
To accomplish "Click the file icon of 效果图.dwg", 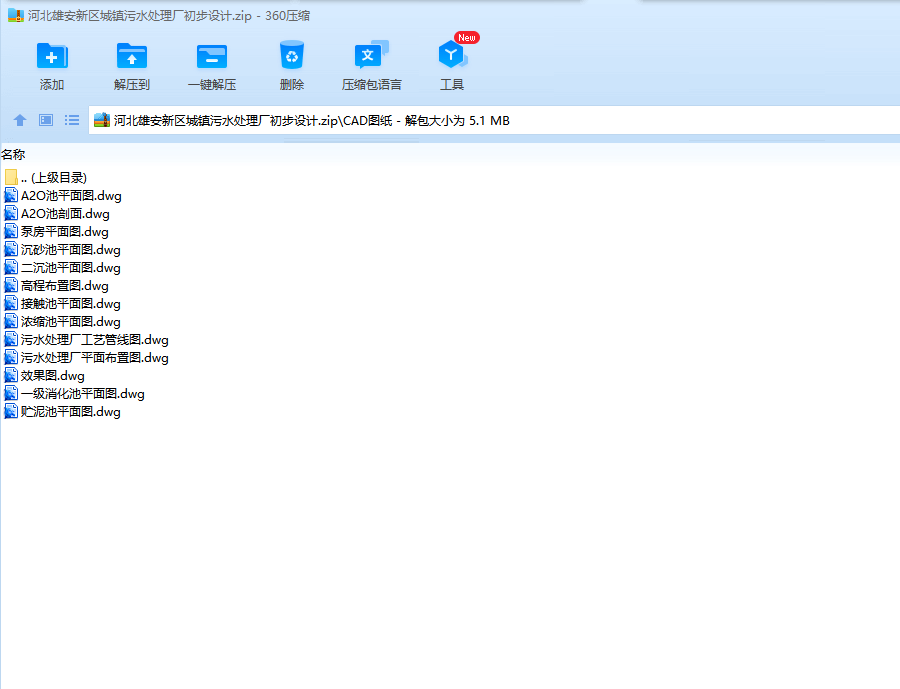I will pyautogui.click(x=11, y=376).
